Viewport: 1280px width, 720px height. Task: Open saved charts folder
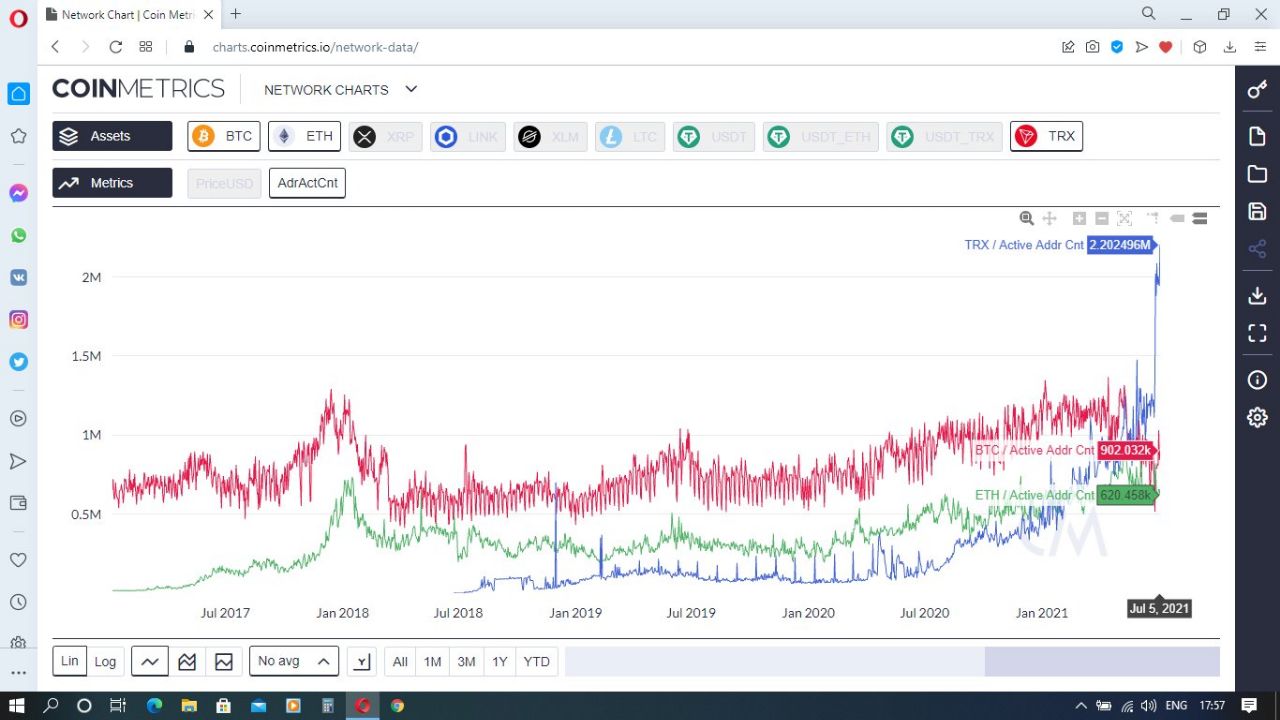pyautogui.click(x=1257, y=174)
